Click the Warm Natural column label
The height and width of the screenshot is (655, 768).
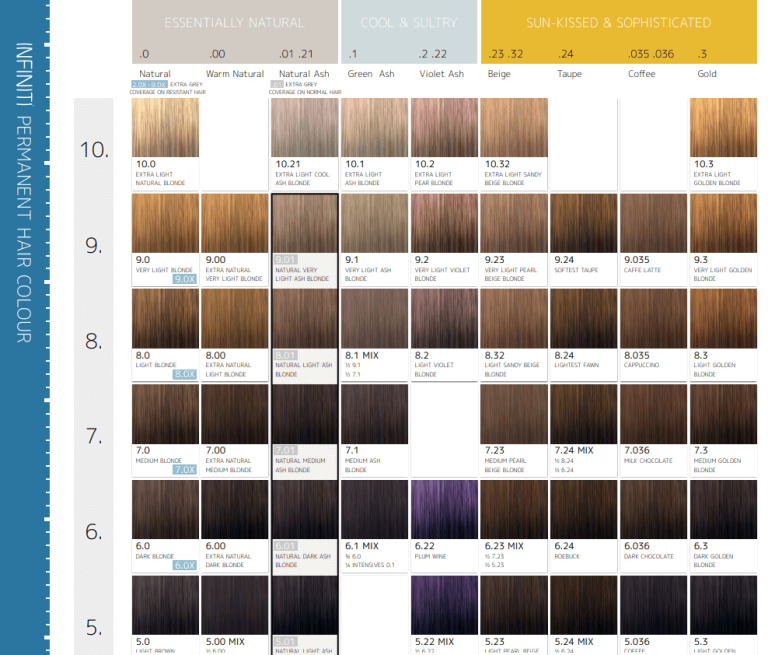tap(235, 74)
